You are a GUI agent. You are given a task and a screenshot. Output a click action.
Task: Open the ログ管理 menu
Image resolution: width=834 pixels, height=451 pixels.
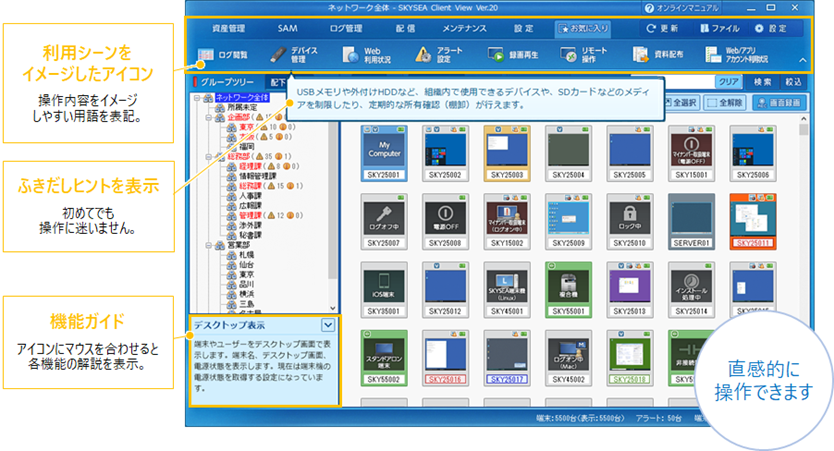tap(346, 28)
